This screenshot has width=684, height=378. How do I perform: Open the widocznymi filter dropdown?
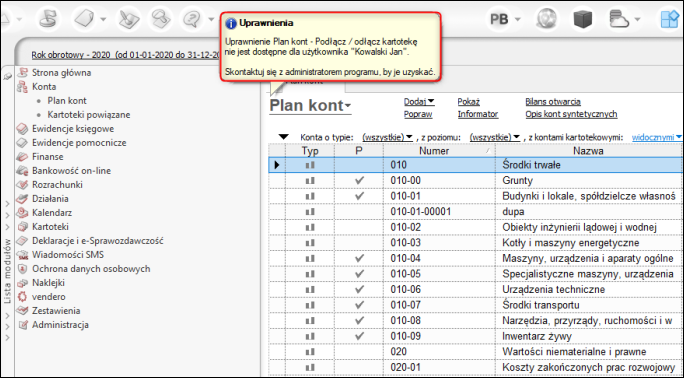tap(657, 137)
